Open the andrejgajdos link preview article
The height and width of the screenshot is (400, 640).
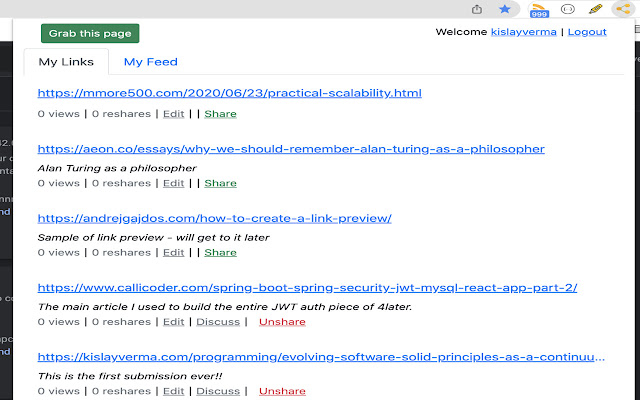[x=214, y=218]
